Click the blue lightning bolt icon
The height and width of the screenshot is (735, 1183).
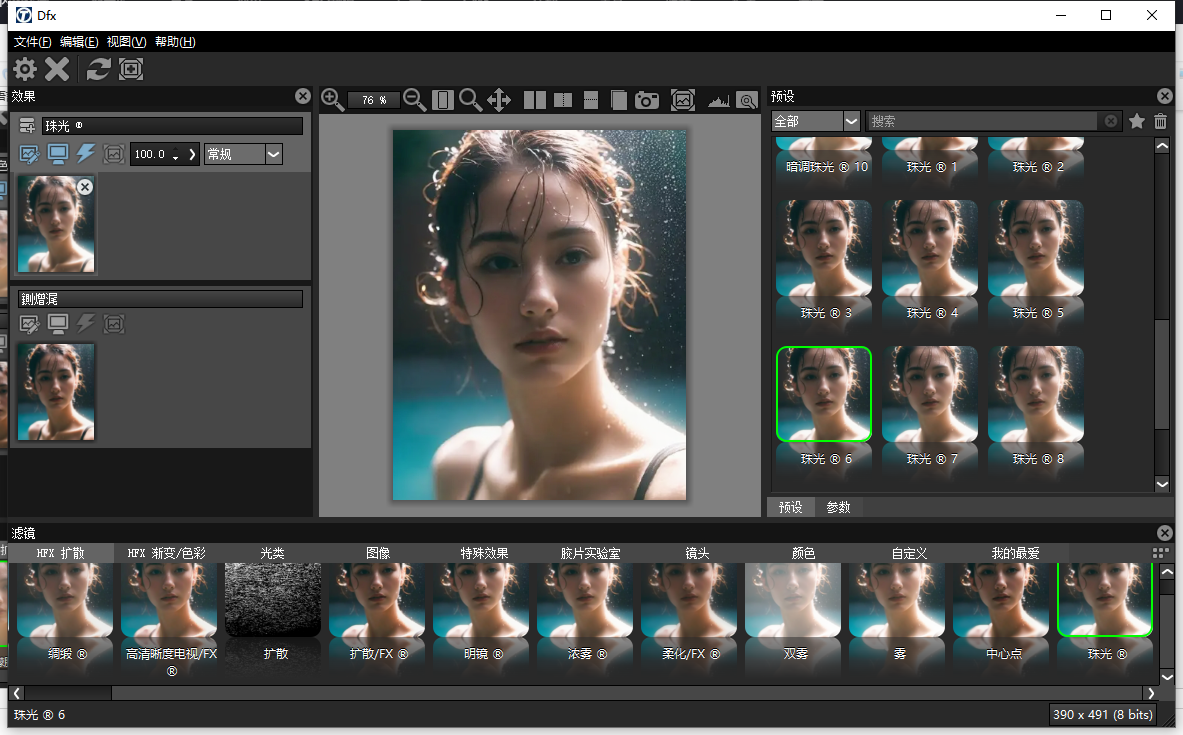point(86,154)
